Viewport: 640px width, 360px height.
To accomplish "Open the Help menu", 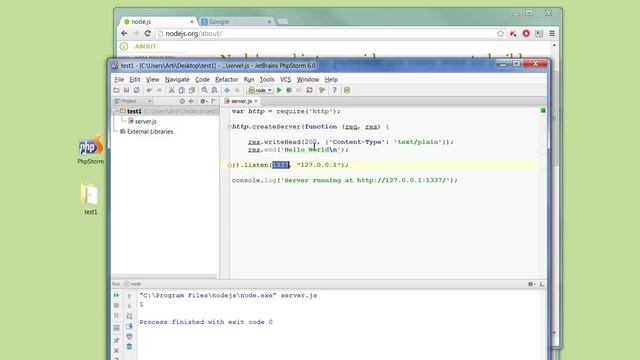I will click(x=331, y=80).
